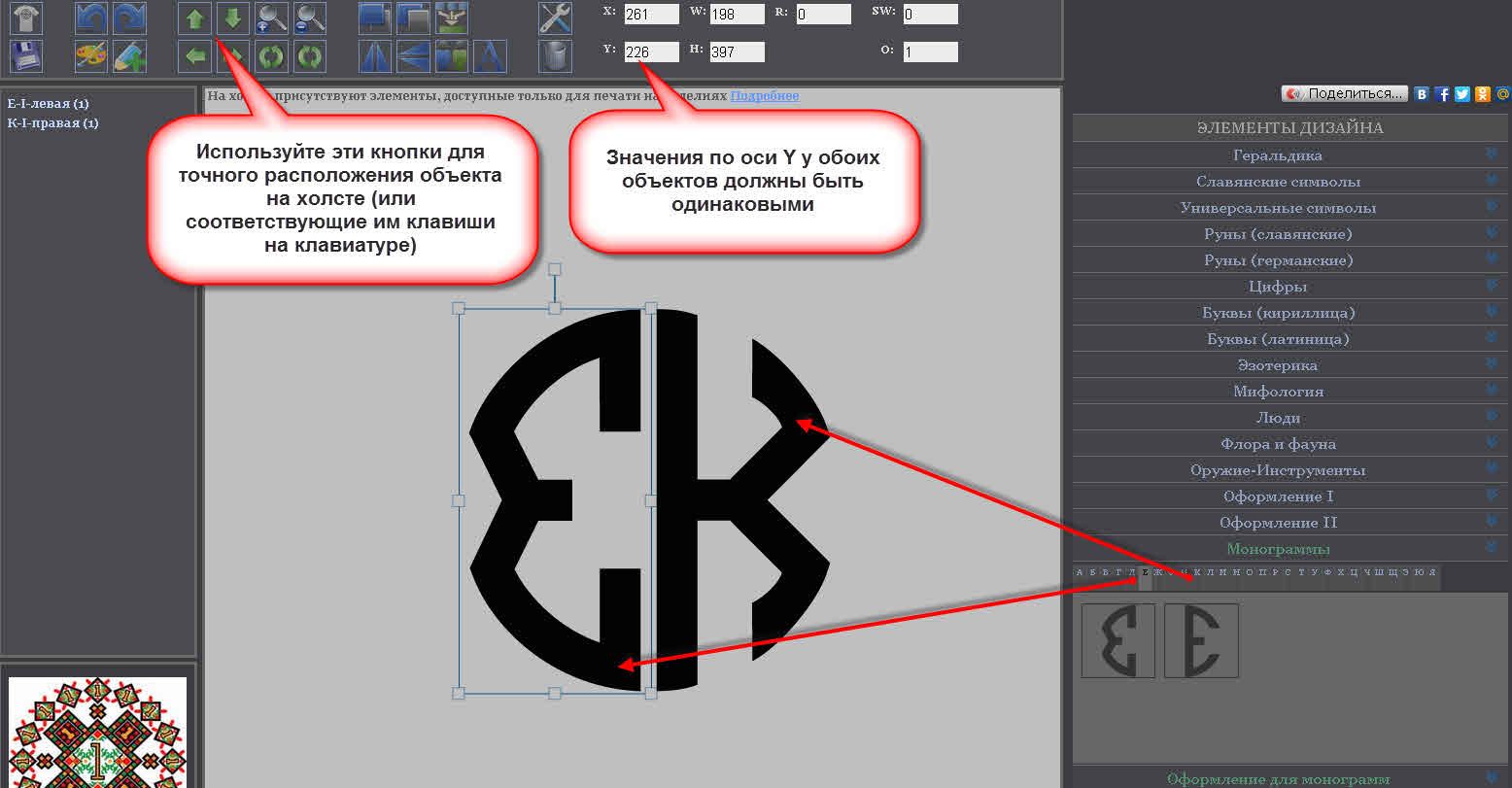Expand the Буквы (кириллица) section

click(1290, 313)
